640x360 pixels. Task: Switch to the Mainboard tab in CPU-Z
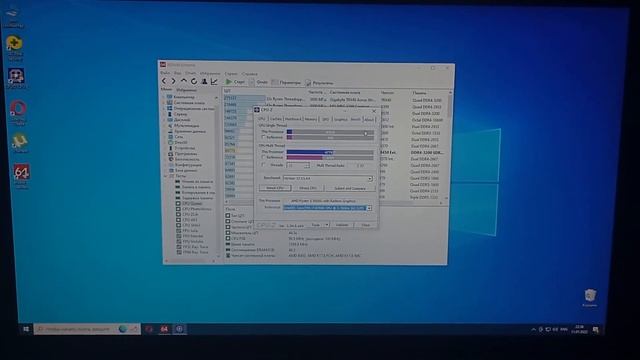click(293, 119)
